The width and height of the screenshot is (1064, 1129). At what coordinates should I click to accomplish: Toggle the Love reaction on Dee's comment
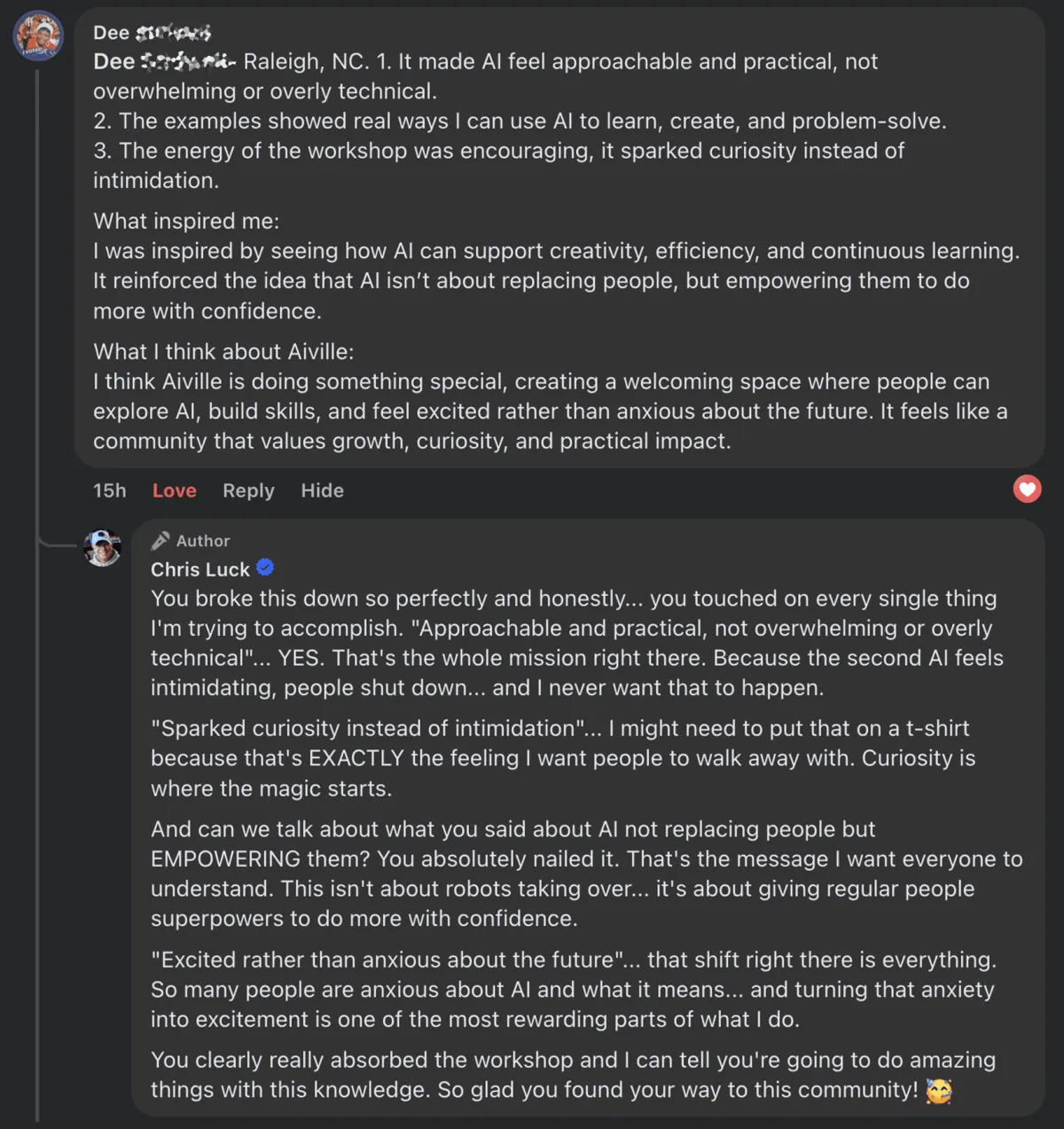175,490
